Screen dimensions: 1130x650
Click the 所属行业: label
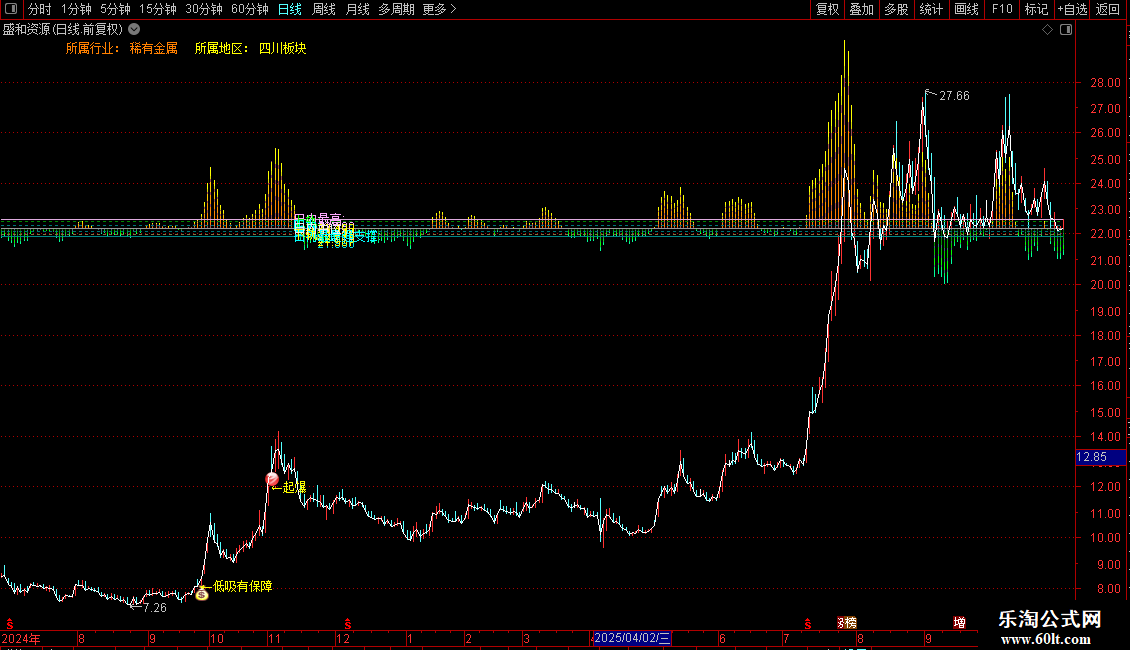(93, 48)
